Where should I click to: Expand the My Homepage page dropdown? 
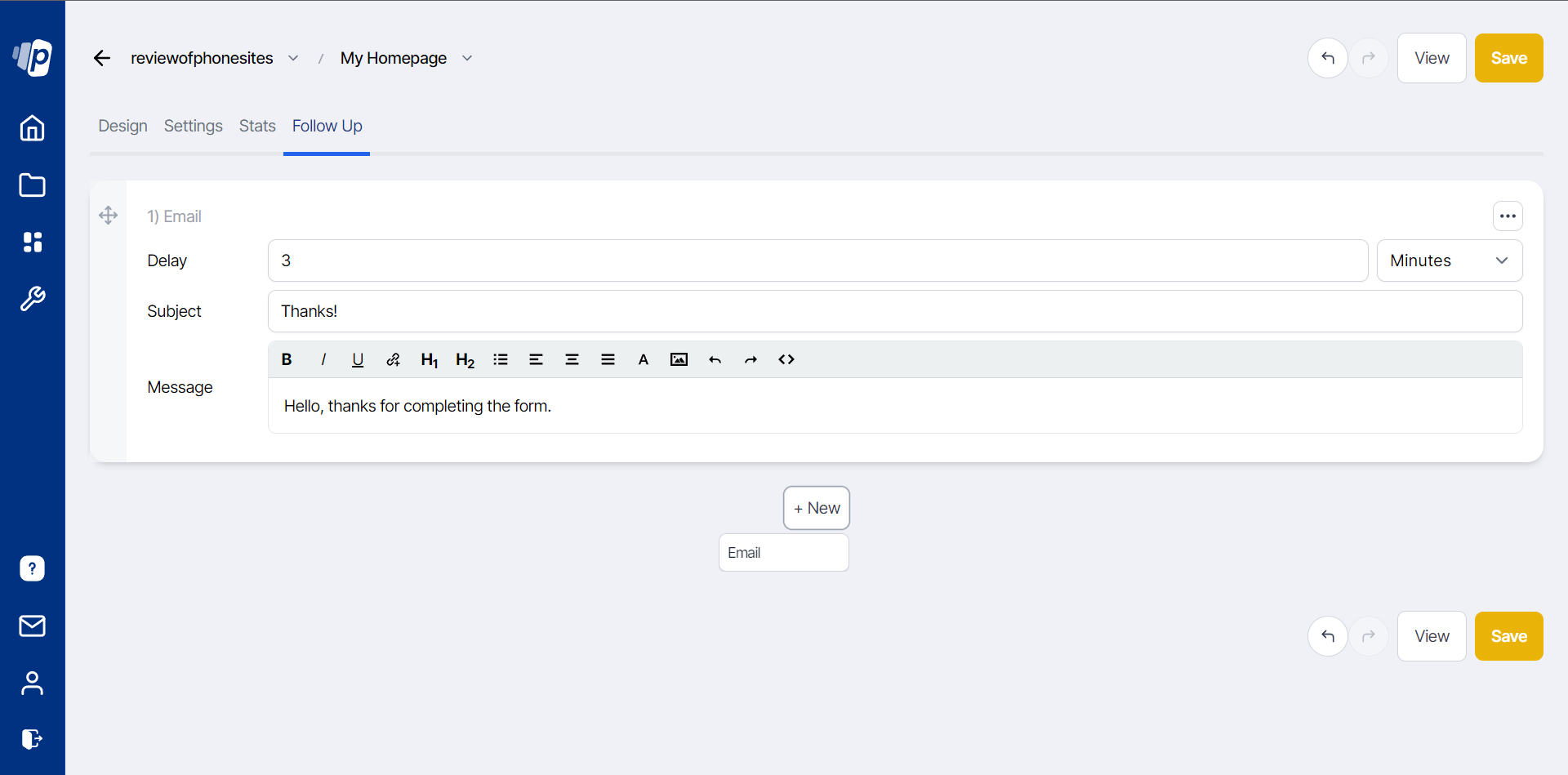(467, 58)
